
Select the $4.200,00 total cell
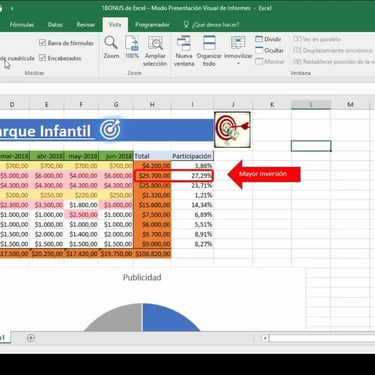pyautogui.click(x=152, y=166)
